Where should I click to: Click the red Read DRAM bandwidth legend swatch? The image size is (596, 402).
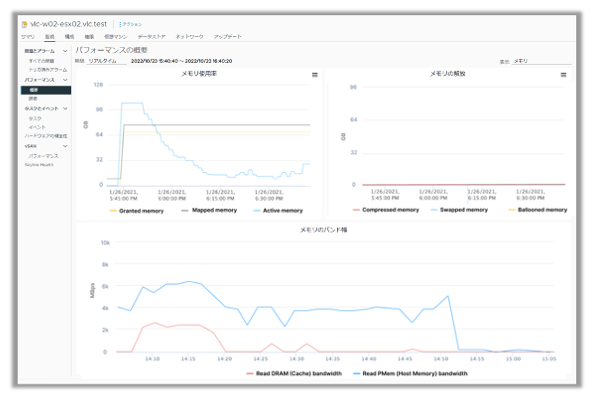(250, 374)
